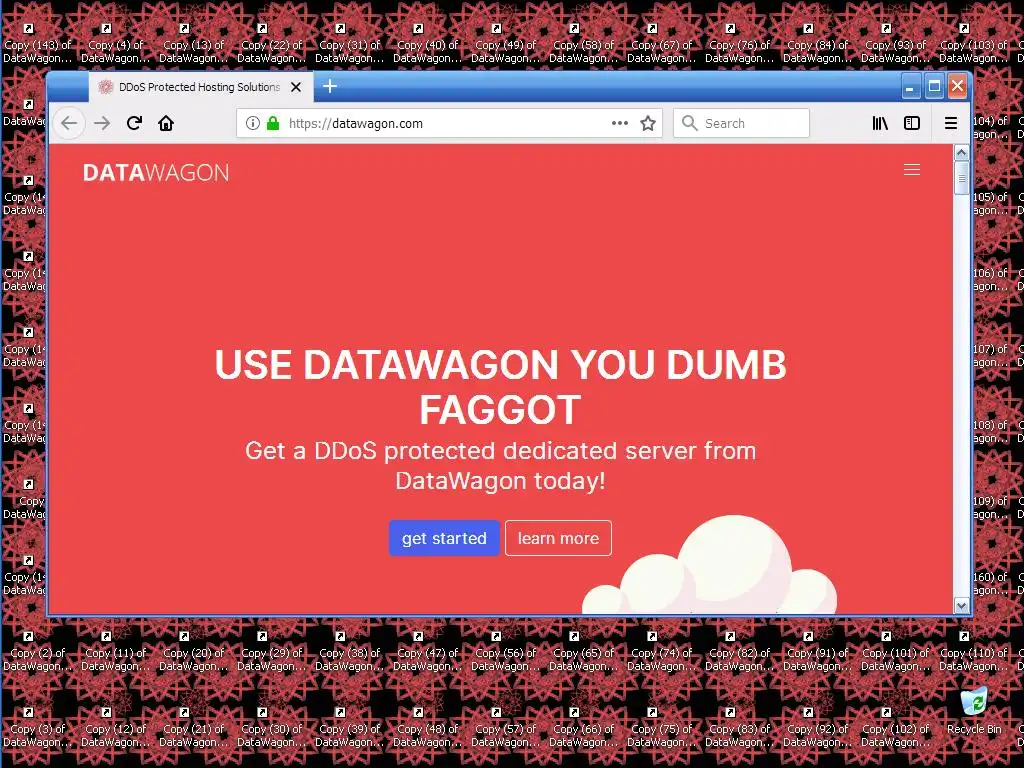
Task: Select Copy (39) of DataWagon shortcut
Action: pyautogui.click(x=349, y=728)
